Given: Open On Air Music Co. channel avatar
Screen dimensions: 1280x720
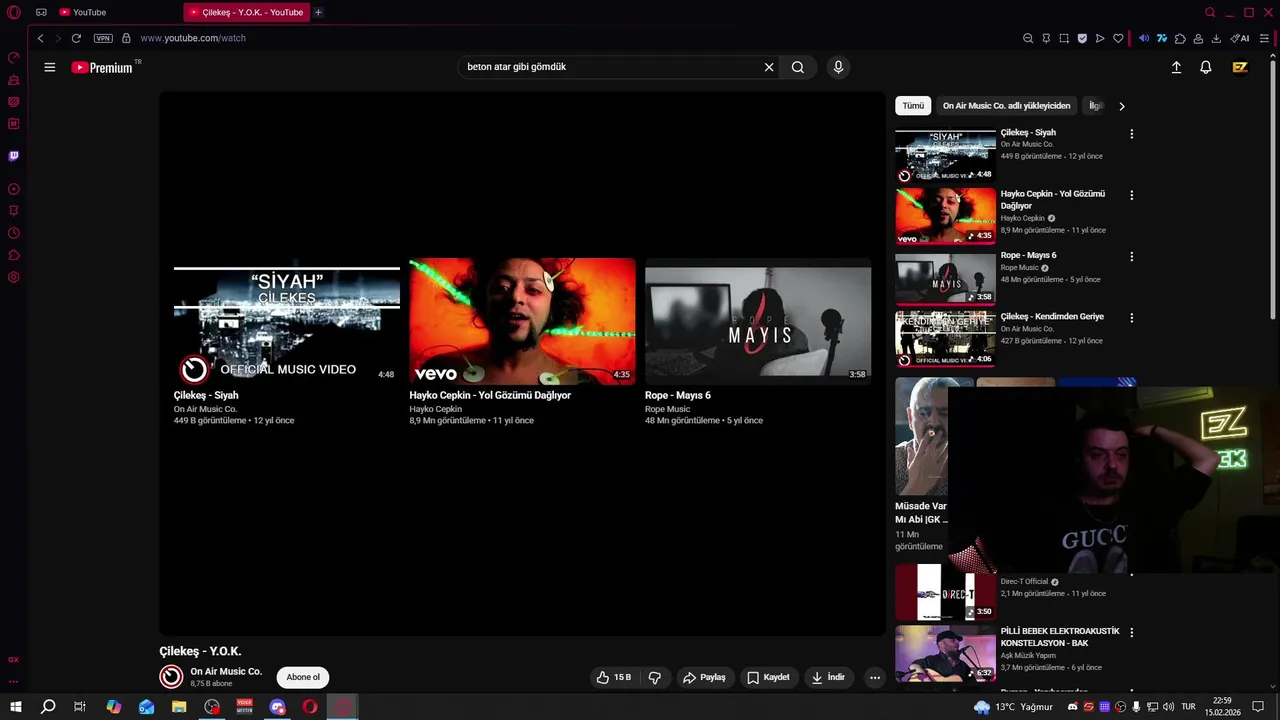Looking at the screenshot, I should click(x=171, y=677).
